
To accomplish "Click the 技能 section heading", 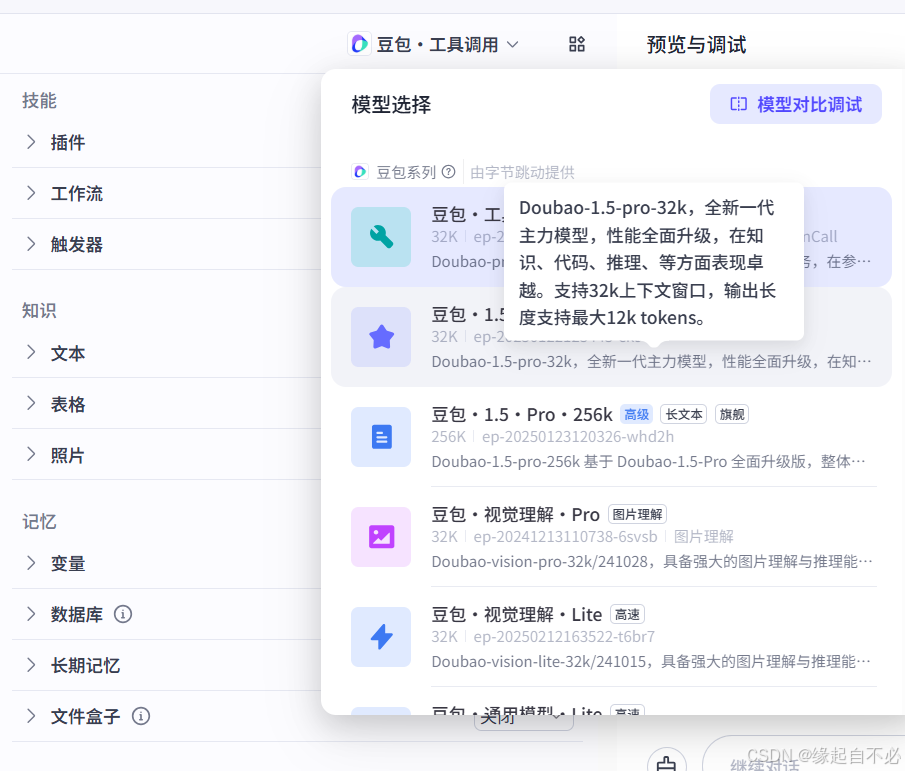I will 39,100.
